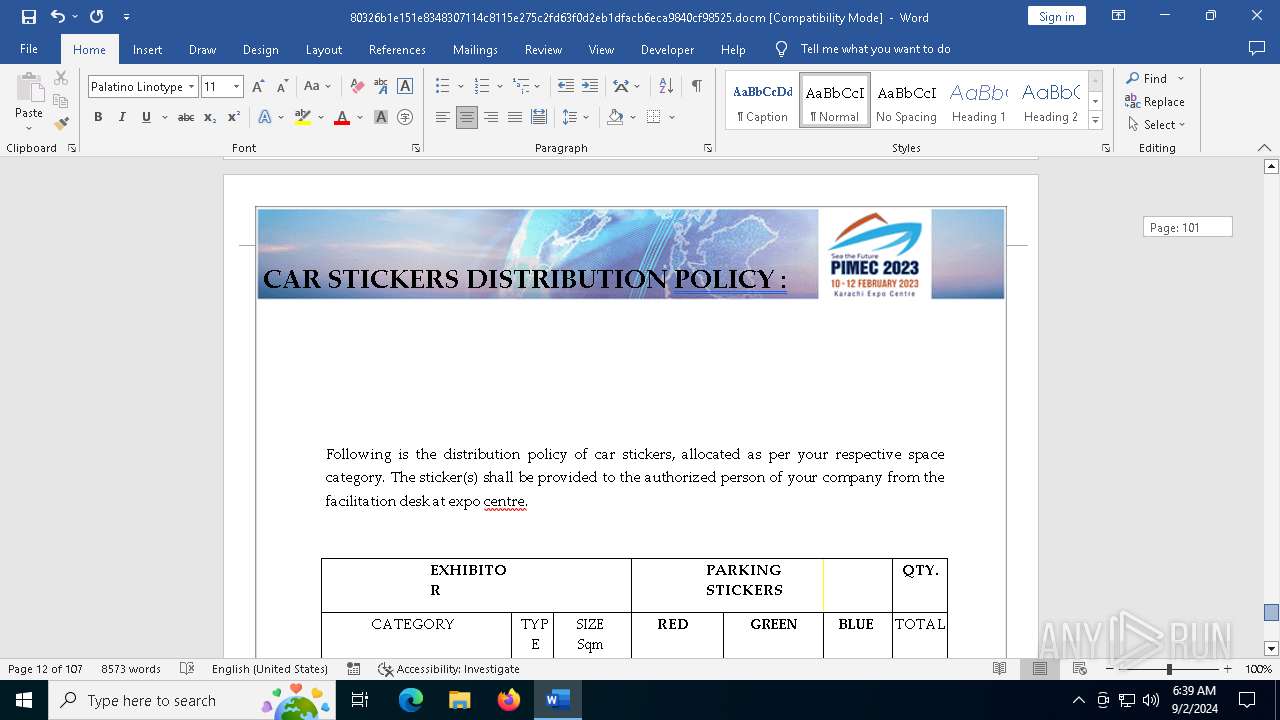Click the Save icon in title bar

[x=28, y=17]
